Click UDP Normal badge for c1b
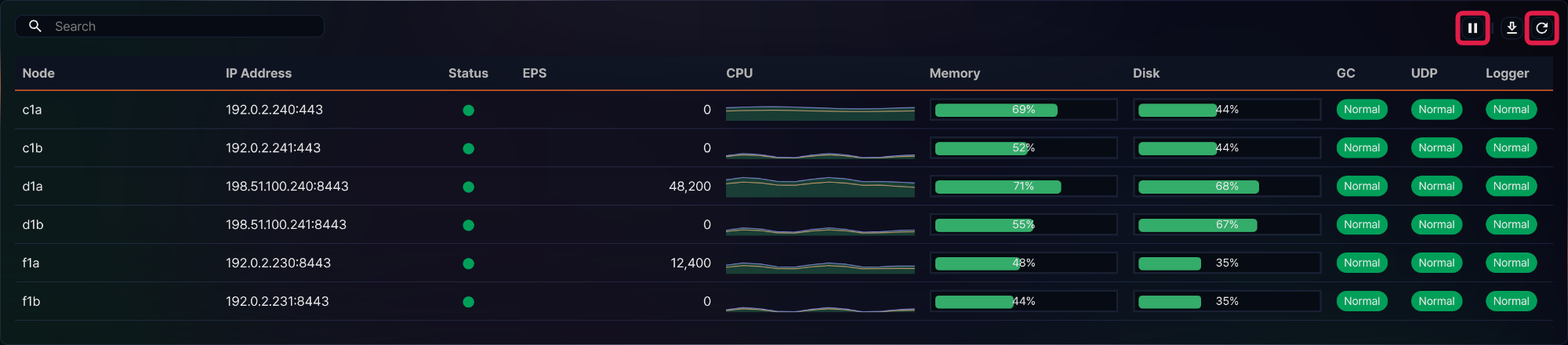 (1436, 148)
